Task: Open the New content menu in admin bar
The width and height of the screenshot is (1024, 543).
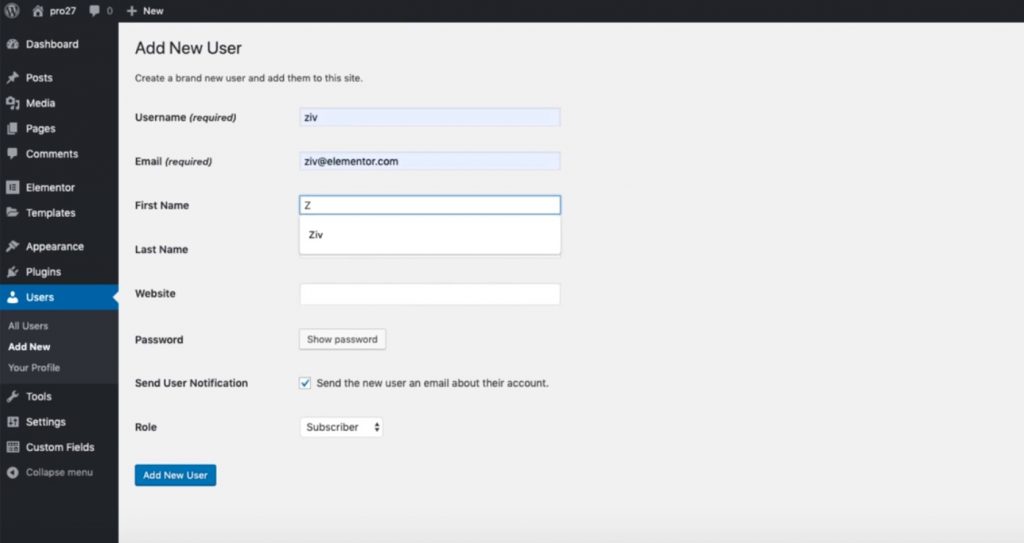Action: (x=145, y=11)
